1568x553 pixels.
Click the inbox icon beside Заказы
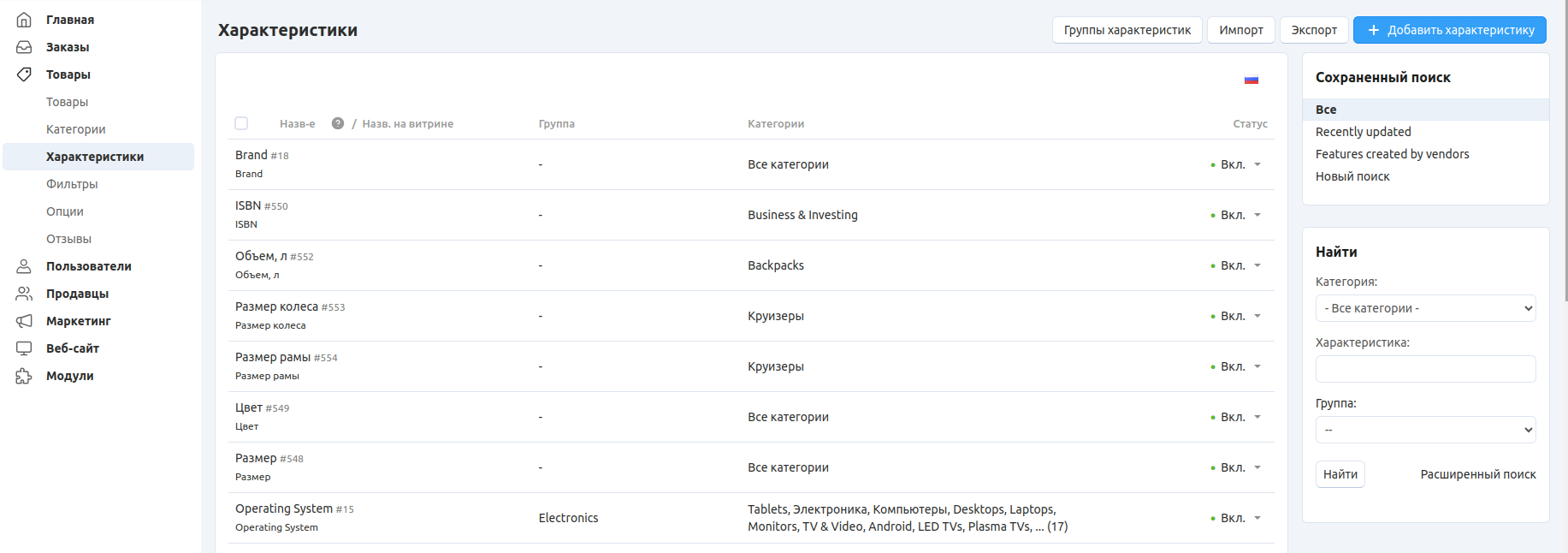(x=24, y=47)
